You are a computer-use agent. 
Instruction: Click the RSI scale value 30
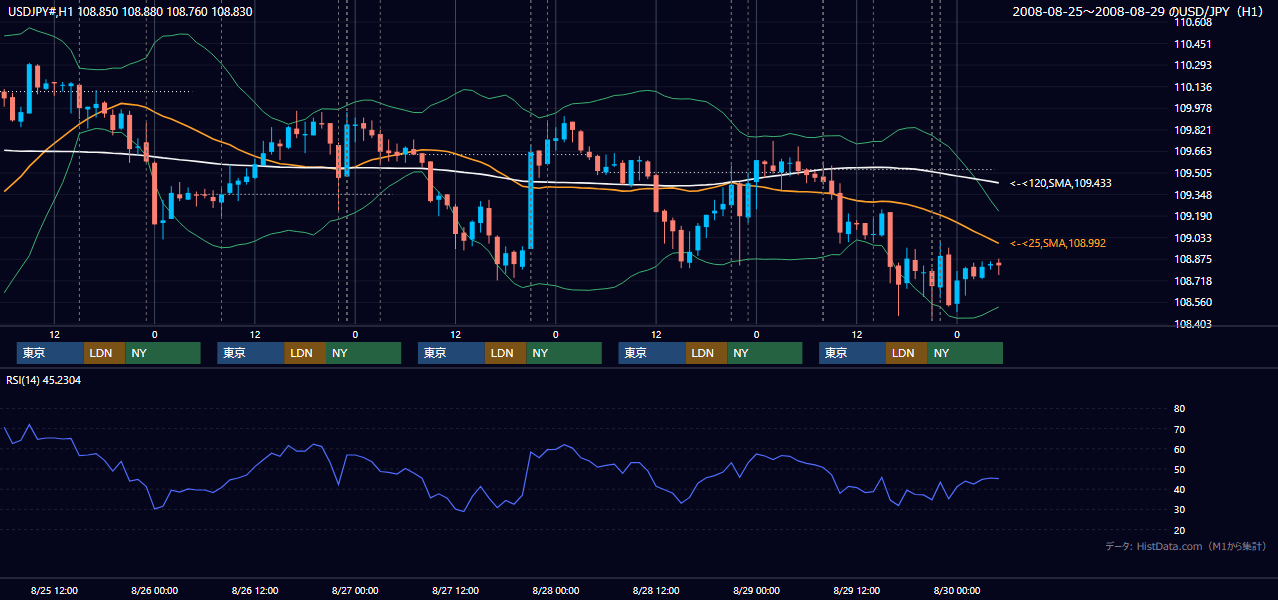1180,510
